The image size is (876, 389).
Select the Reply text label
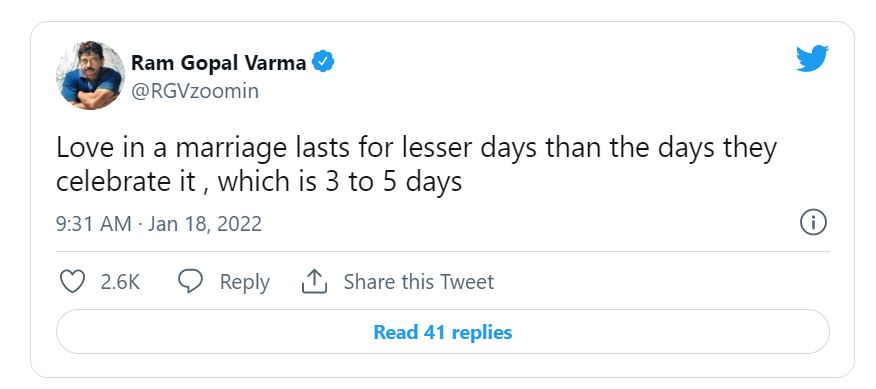(x=245, y=282)
